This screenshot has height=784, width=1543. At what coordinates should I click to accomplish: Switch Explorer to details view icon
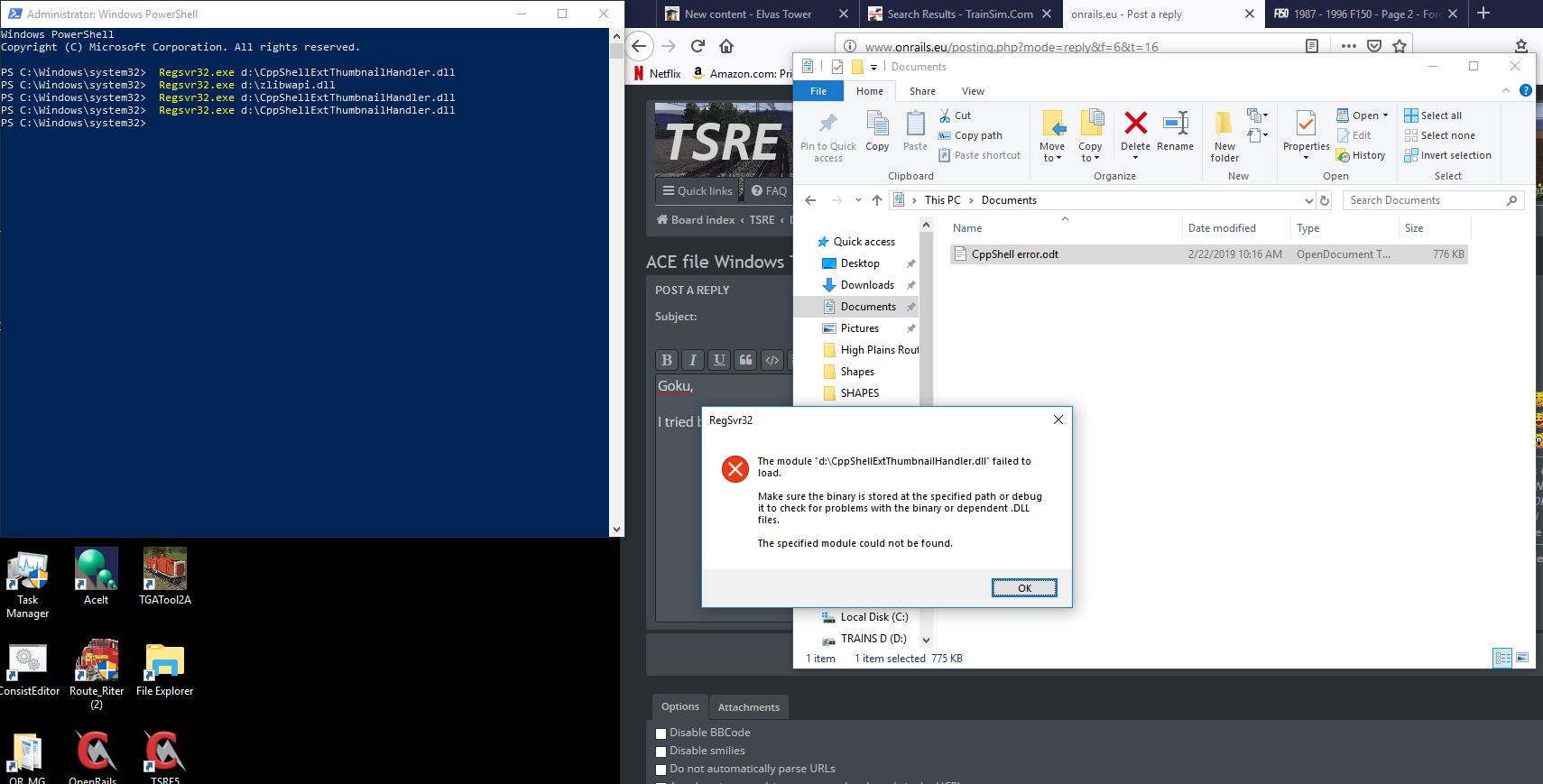point(1502,658)
